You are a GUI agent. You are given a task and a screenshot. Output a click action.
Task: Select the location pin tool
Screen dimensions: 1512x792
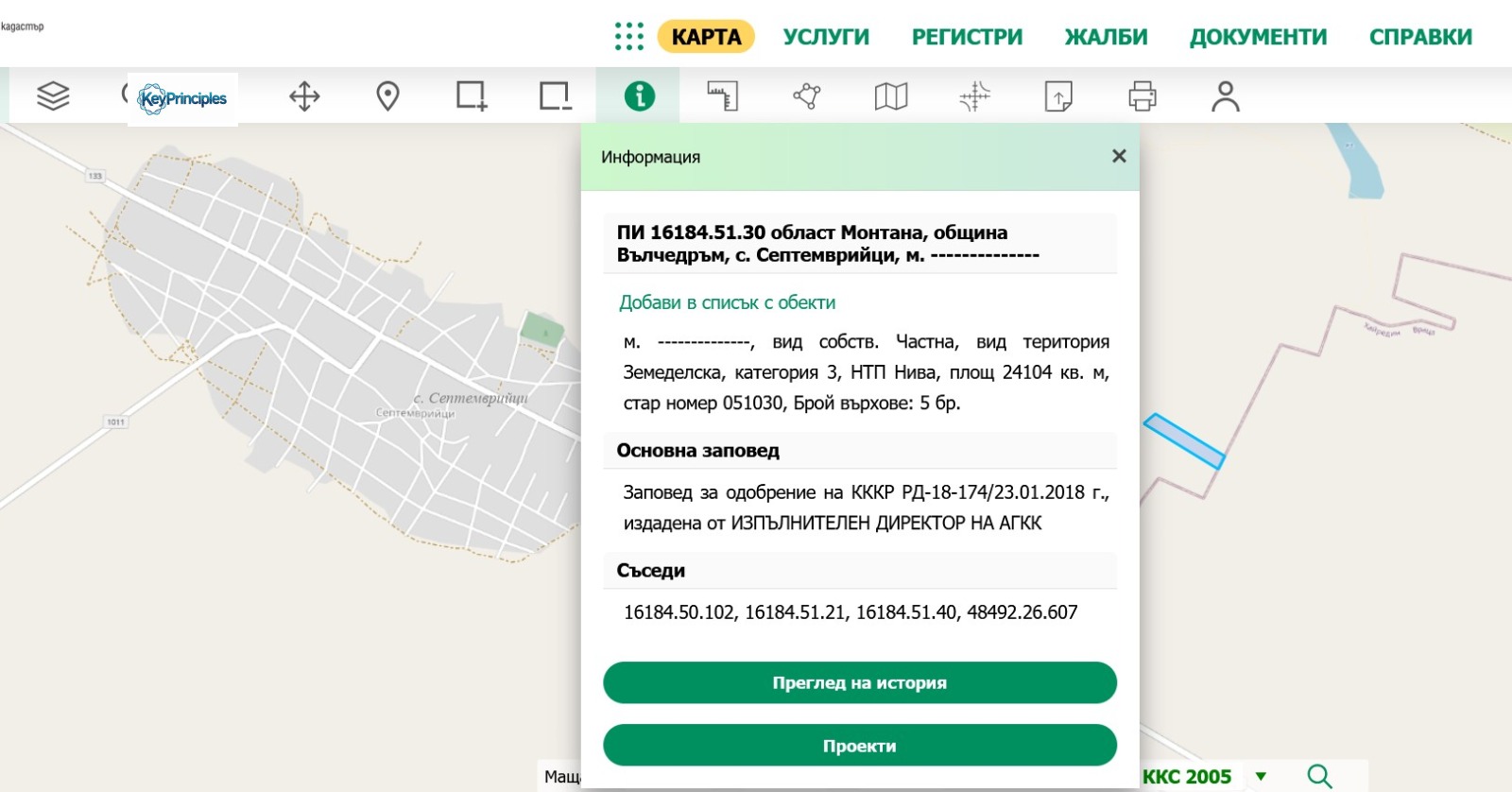[387, 96]
